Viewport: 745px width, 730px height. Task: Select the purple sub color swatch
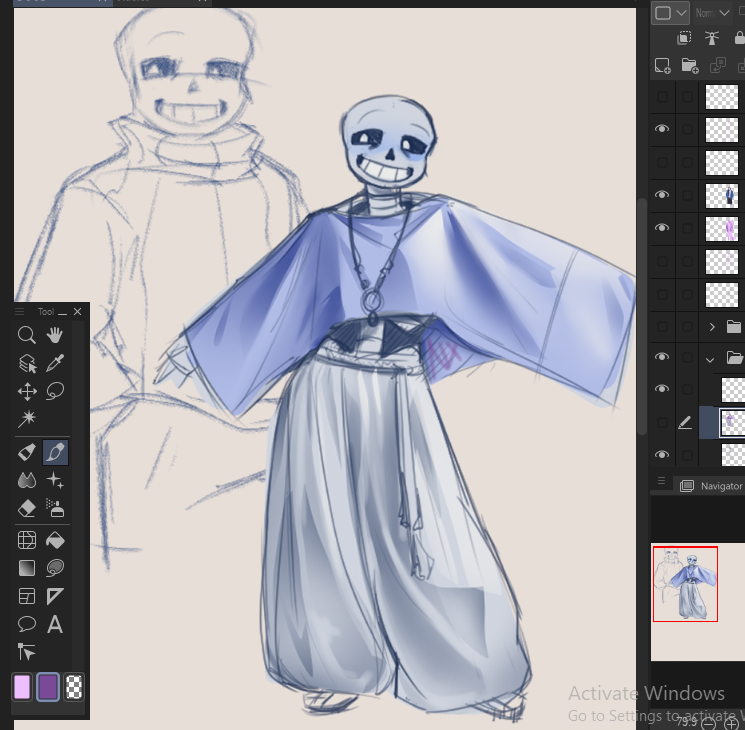[x=48, y=687]
